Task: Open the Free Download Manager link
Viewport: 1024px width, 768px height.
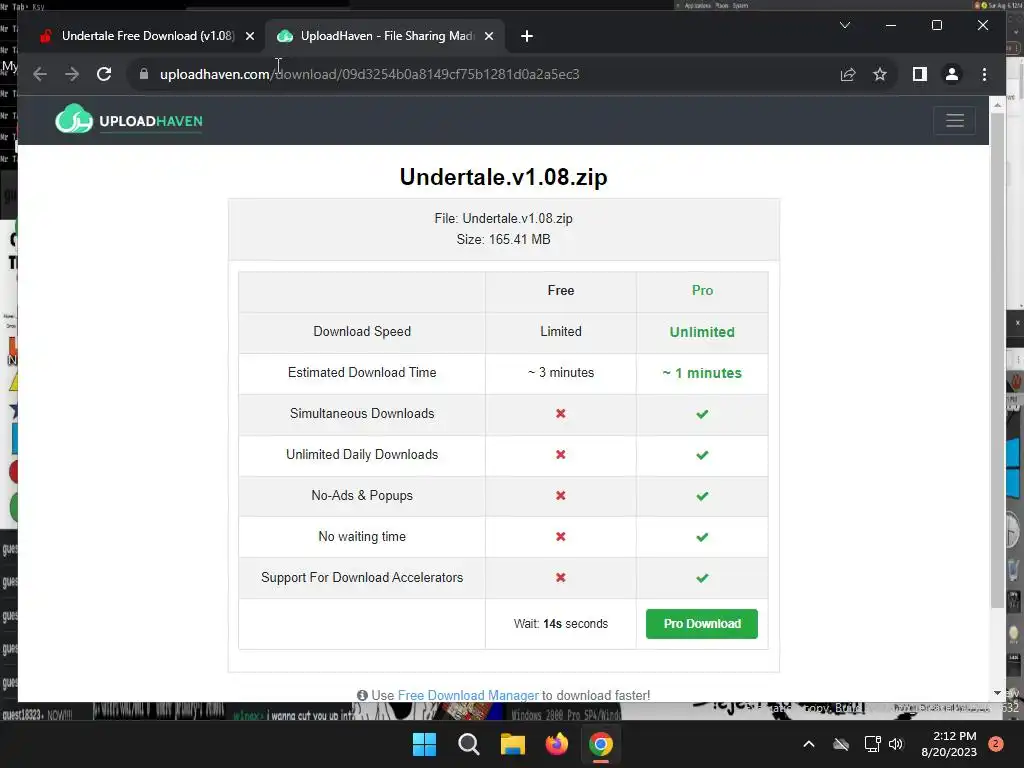Action: (468, 696)
